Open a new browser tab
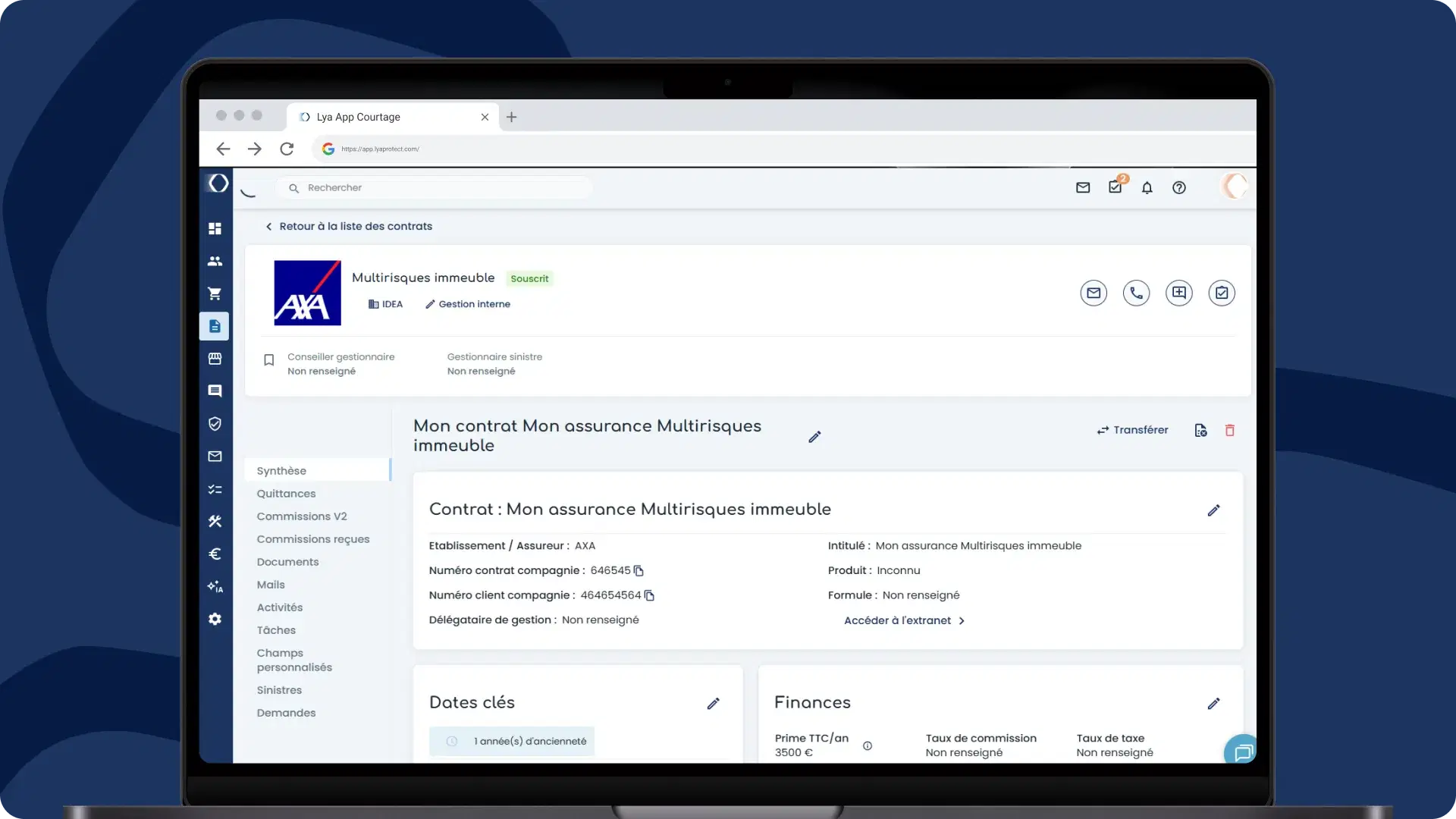 pos(511,117)
